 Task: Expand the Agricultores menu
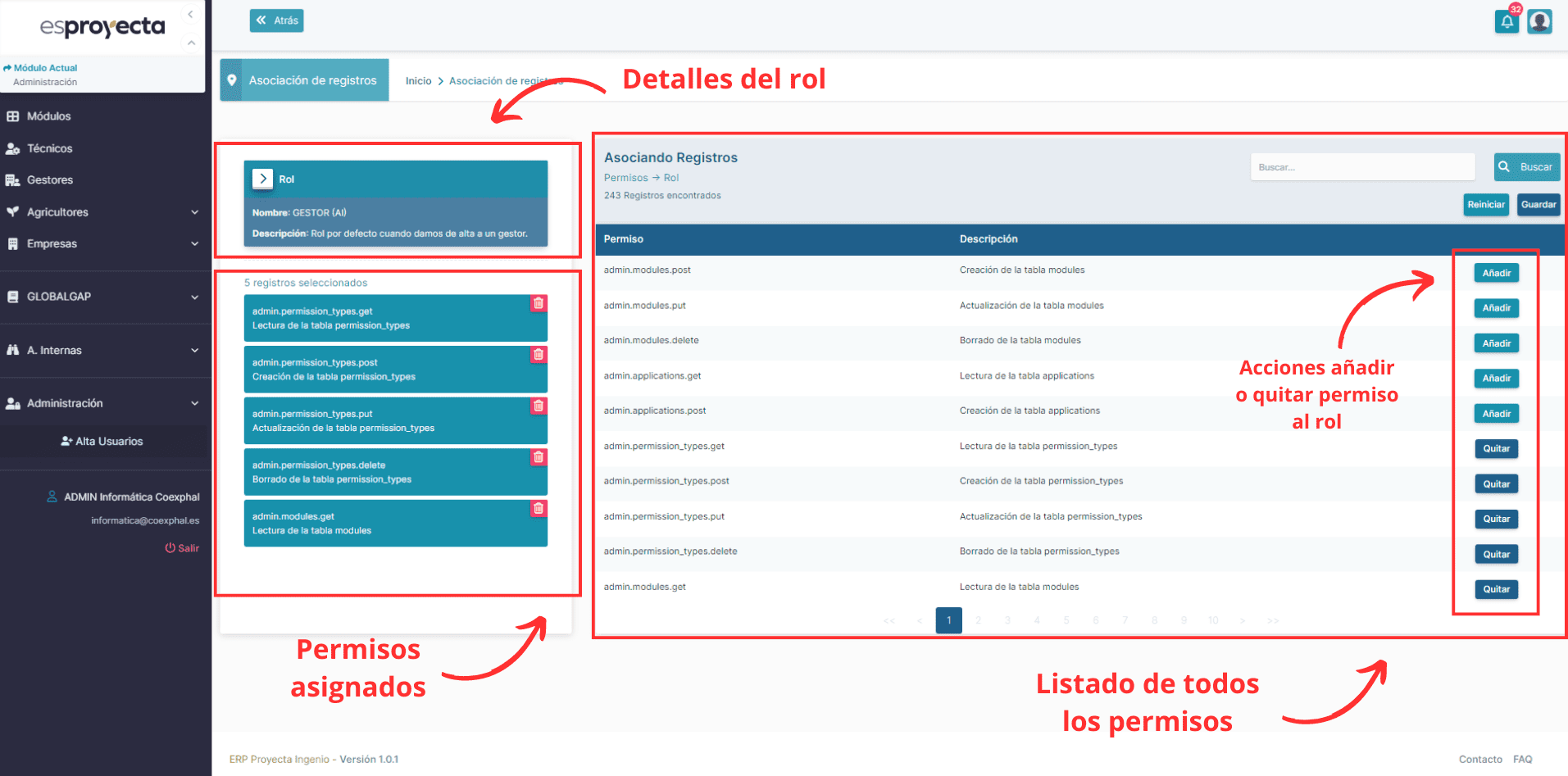tap(195, 211)
